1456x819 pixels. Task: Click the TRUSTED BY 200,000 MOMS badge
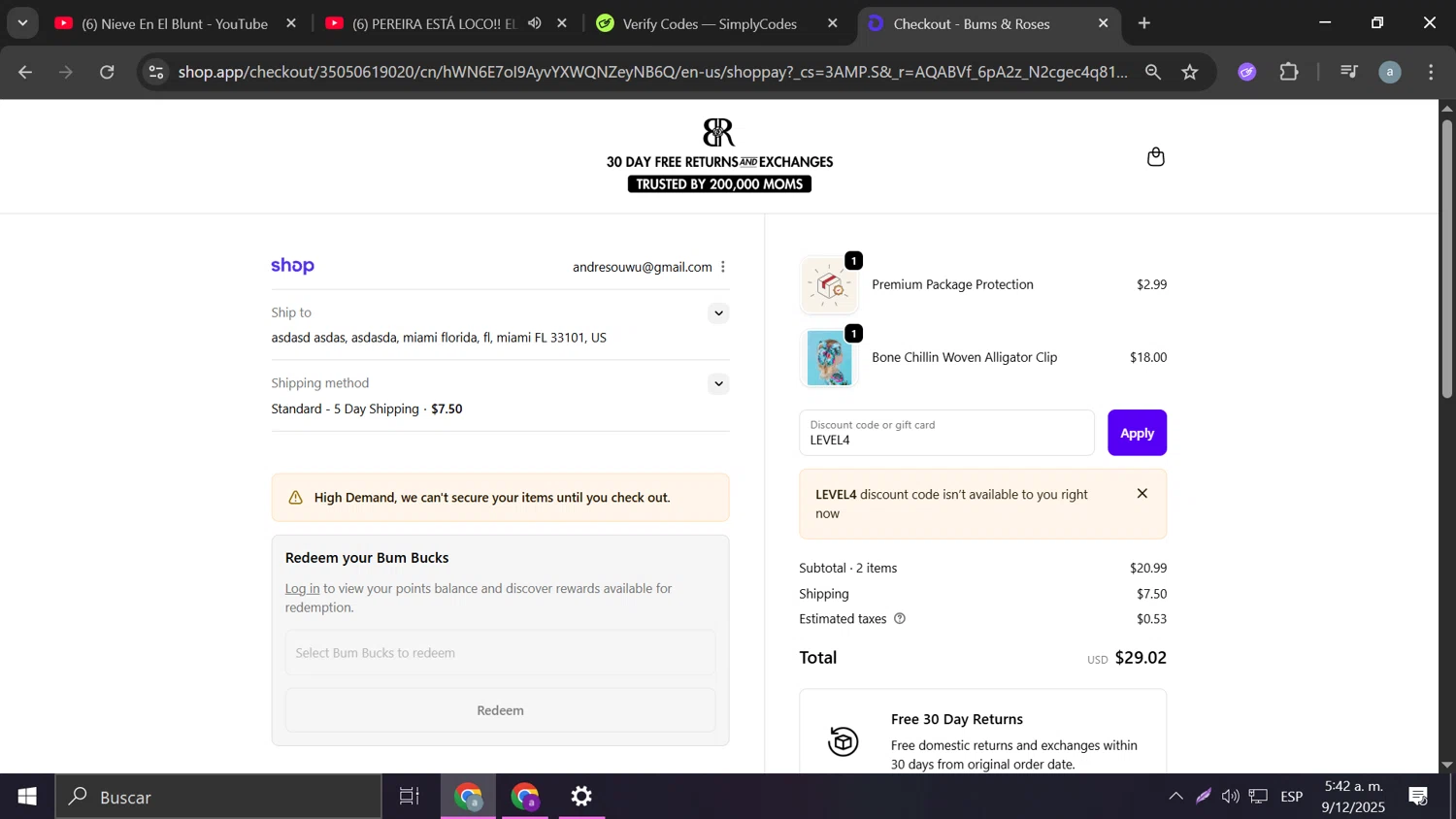[719, 184]
